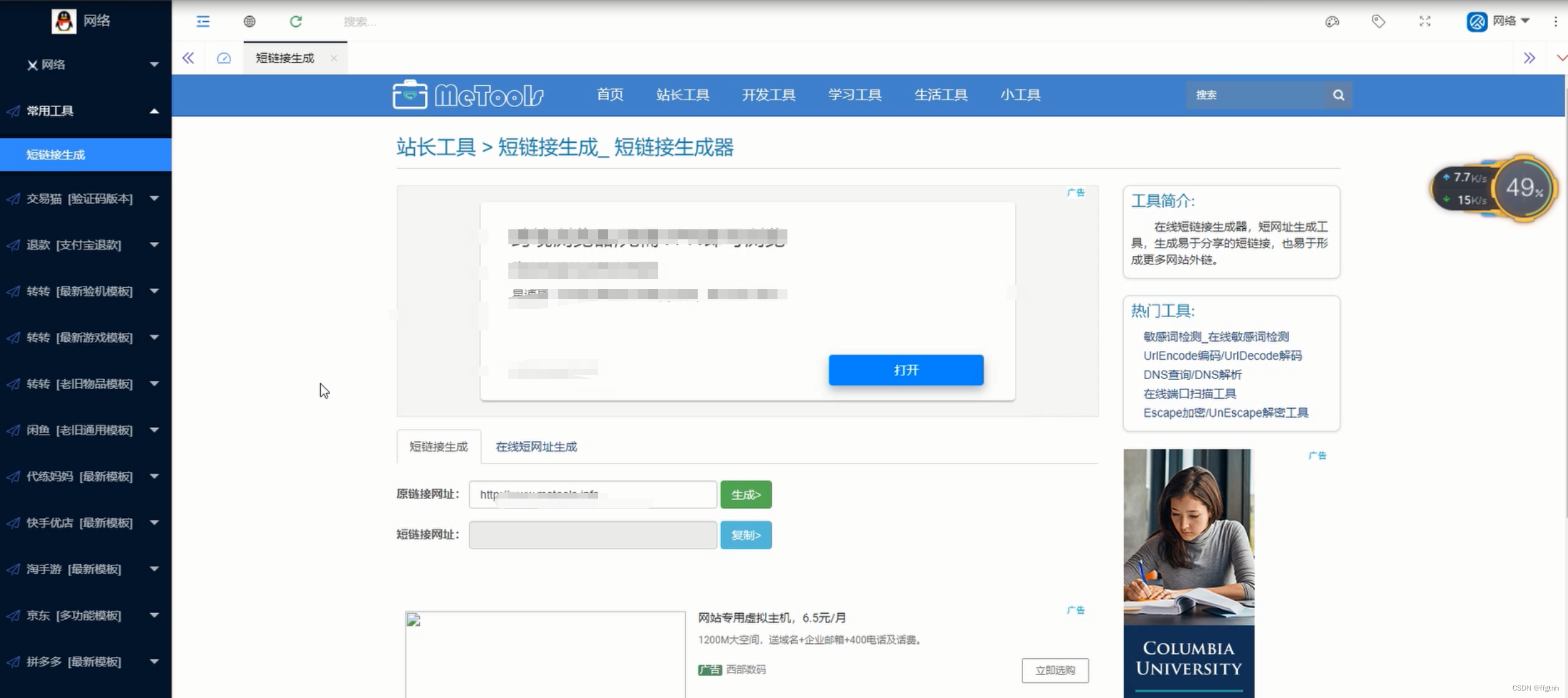Enter fullscreen with the expand icon
This screenshot has width=1568, height=698.
(x=1425, y=21)
